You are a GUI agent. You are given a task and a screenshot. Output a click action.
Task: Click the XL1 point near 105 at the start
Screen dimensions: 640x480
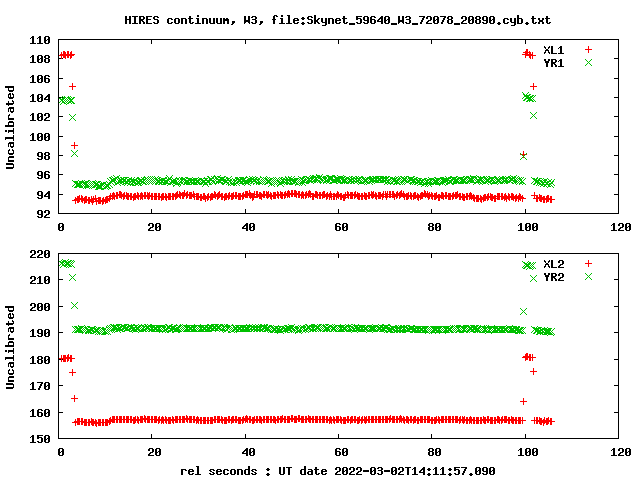click(72, 87)
